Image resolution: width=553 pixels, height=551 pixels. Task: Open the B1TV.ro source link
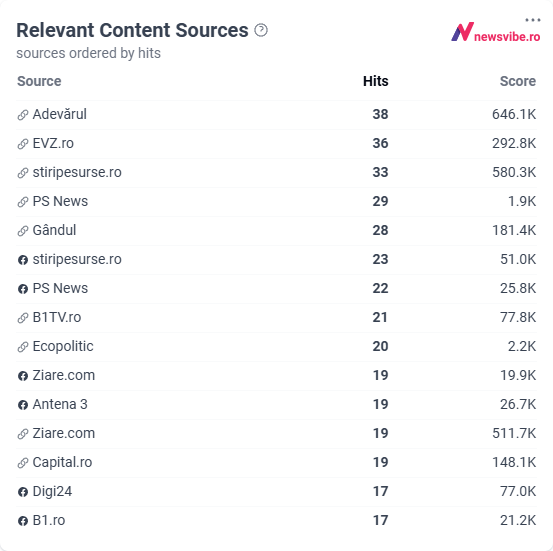(57, 317)
